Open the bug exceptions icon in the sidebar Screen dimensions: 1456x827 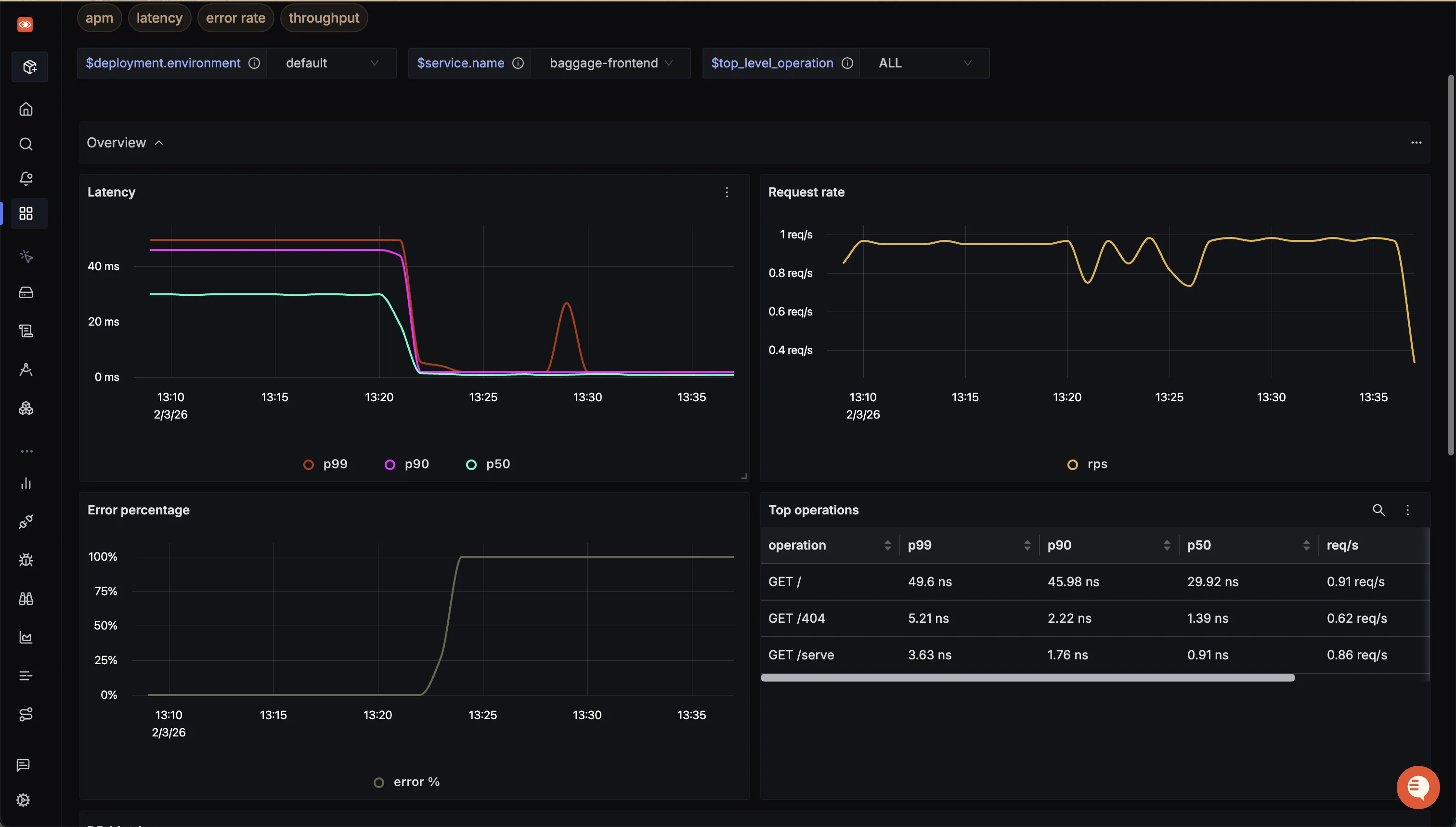26,560
